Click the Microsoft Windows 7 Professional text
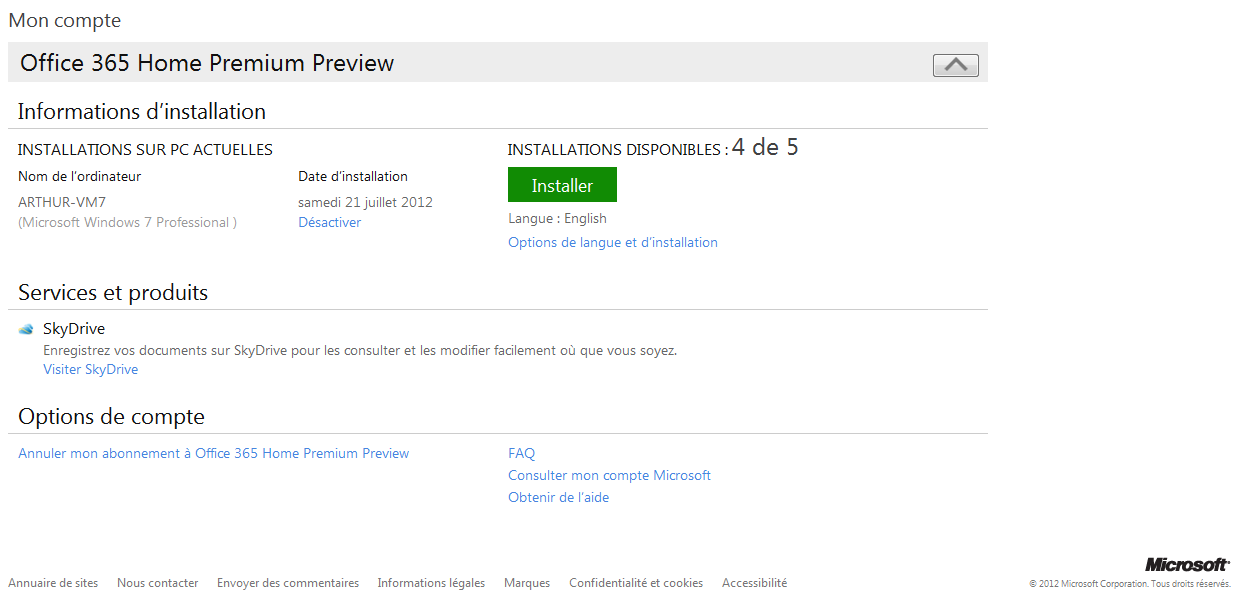This screenshot has height=601, width=1240. tap(127, 222)
